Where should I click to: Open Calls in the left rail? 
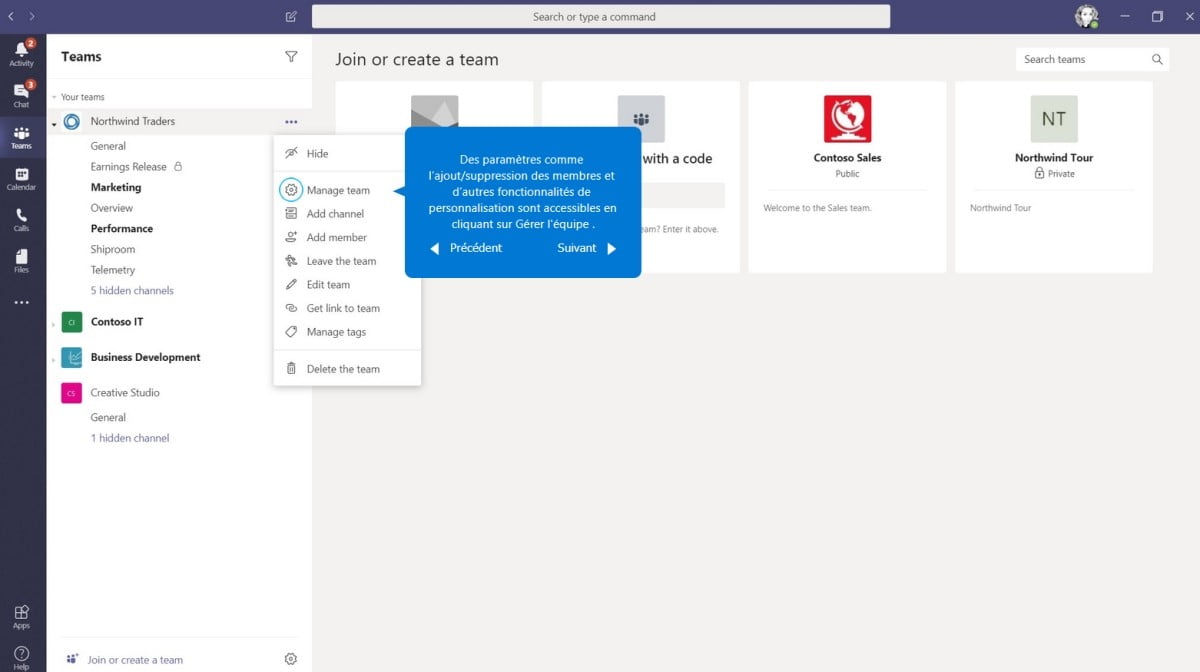pos(21,220)
